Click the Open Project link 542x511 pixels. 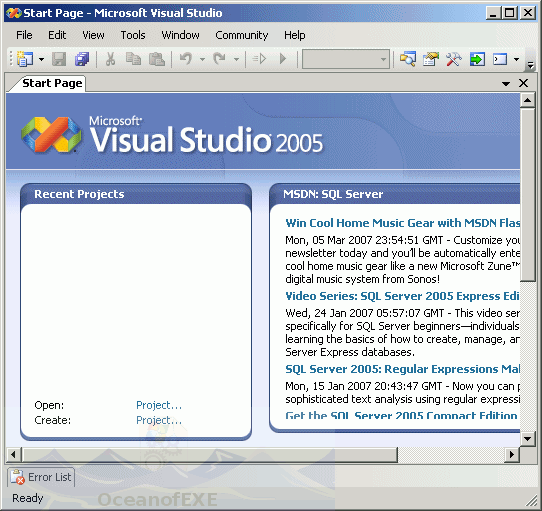(x=159, y=405)
